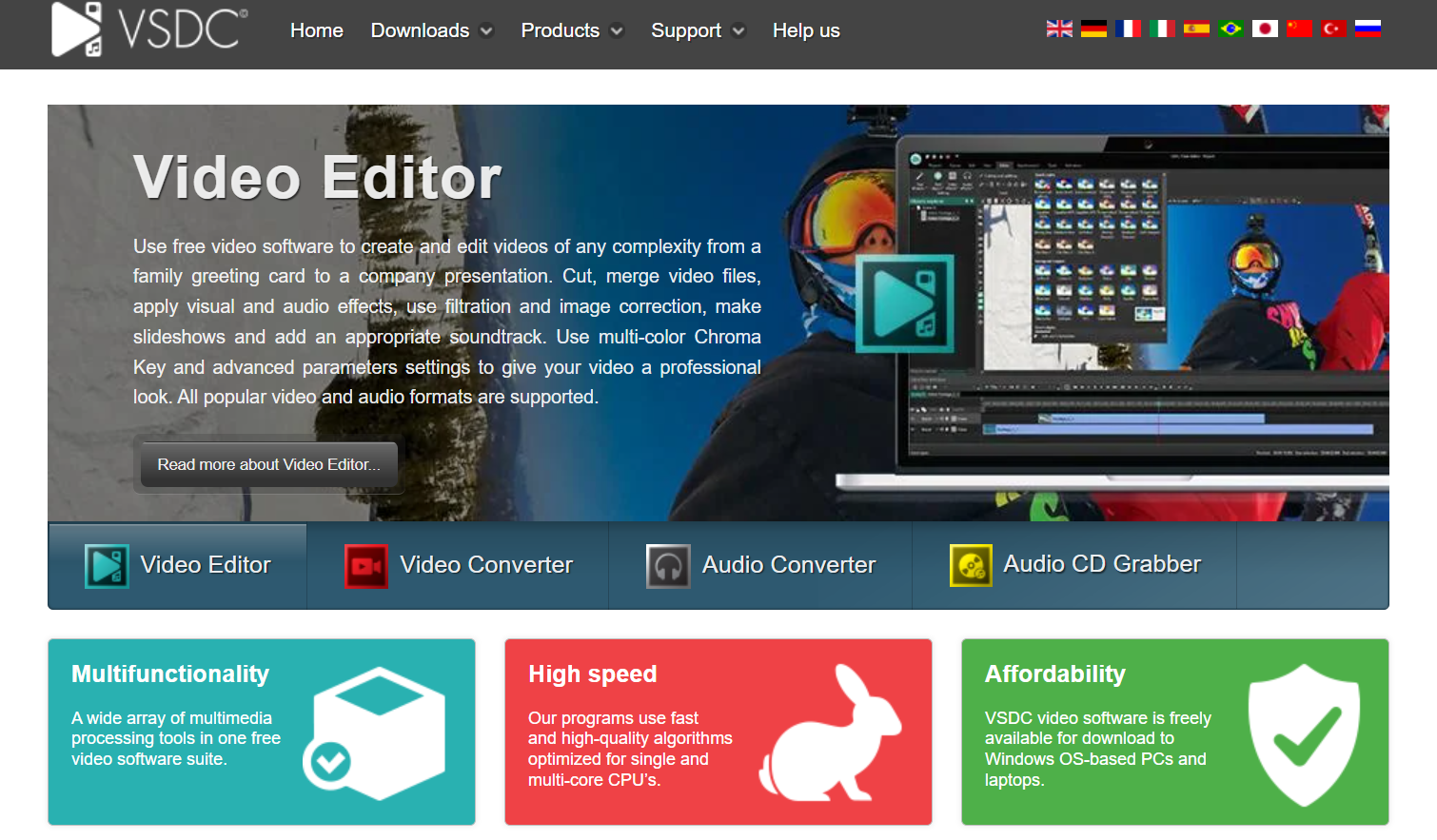Switch site language to German flag

pyautogui.click(x=1093, y=29)
